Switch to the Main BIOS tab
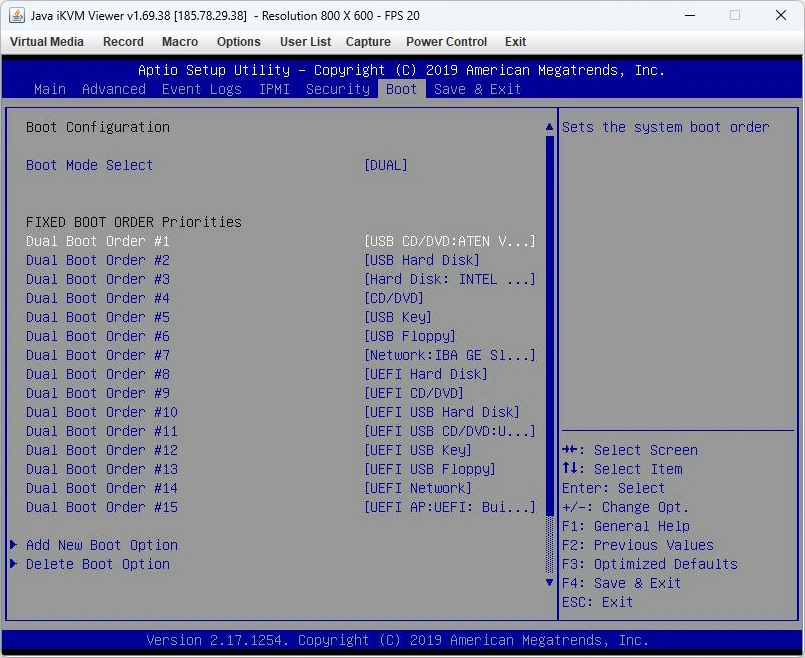The image size is (805, 658). (49, 89)
